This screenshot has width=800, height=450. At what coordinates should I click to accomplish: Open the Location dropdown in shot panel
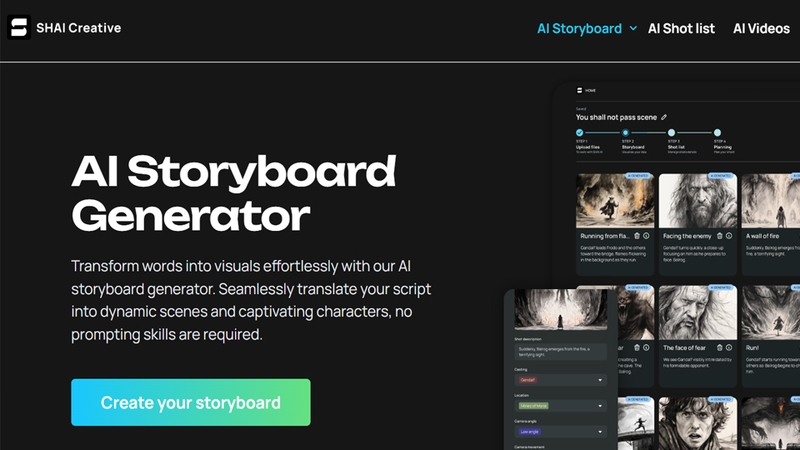tap(560, 406)
